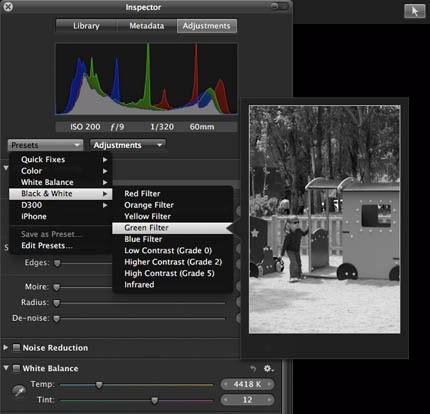Open the Quick Fixes submenu
Viewport: 430px width, 414px height.
61,159
